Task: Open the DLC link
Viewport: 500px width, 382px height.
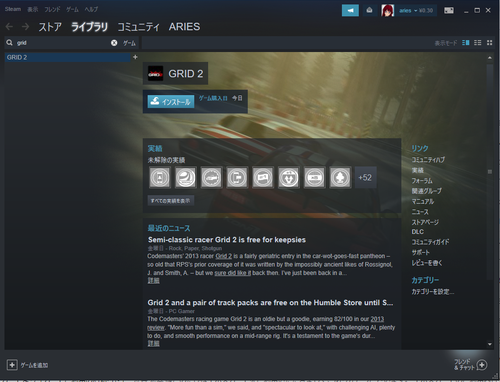Action: 418,232
